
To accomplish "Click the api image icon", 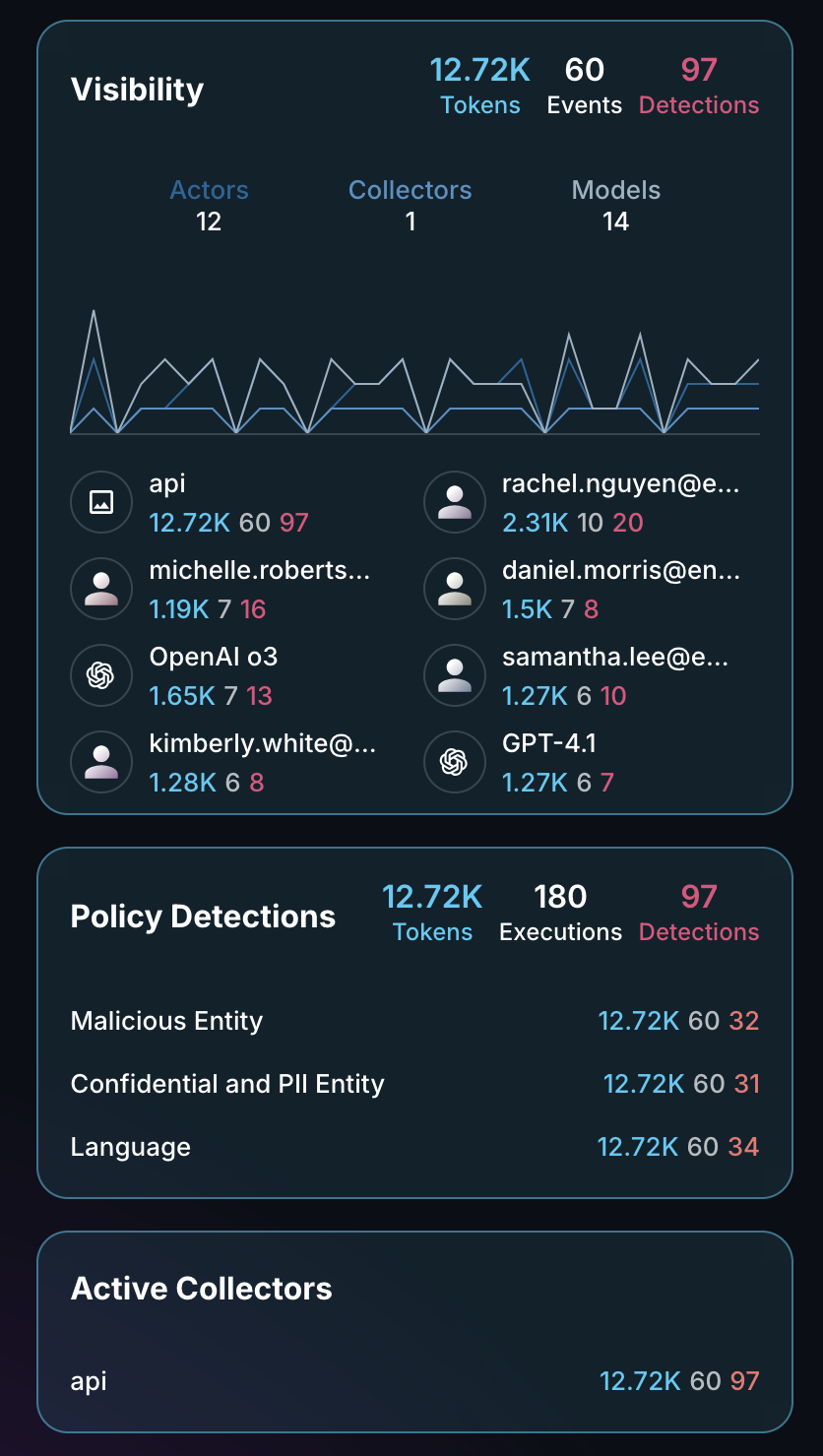I will click(x=100, y=502).
